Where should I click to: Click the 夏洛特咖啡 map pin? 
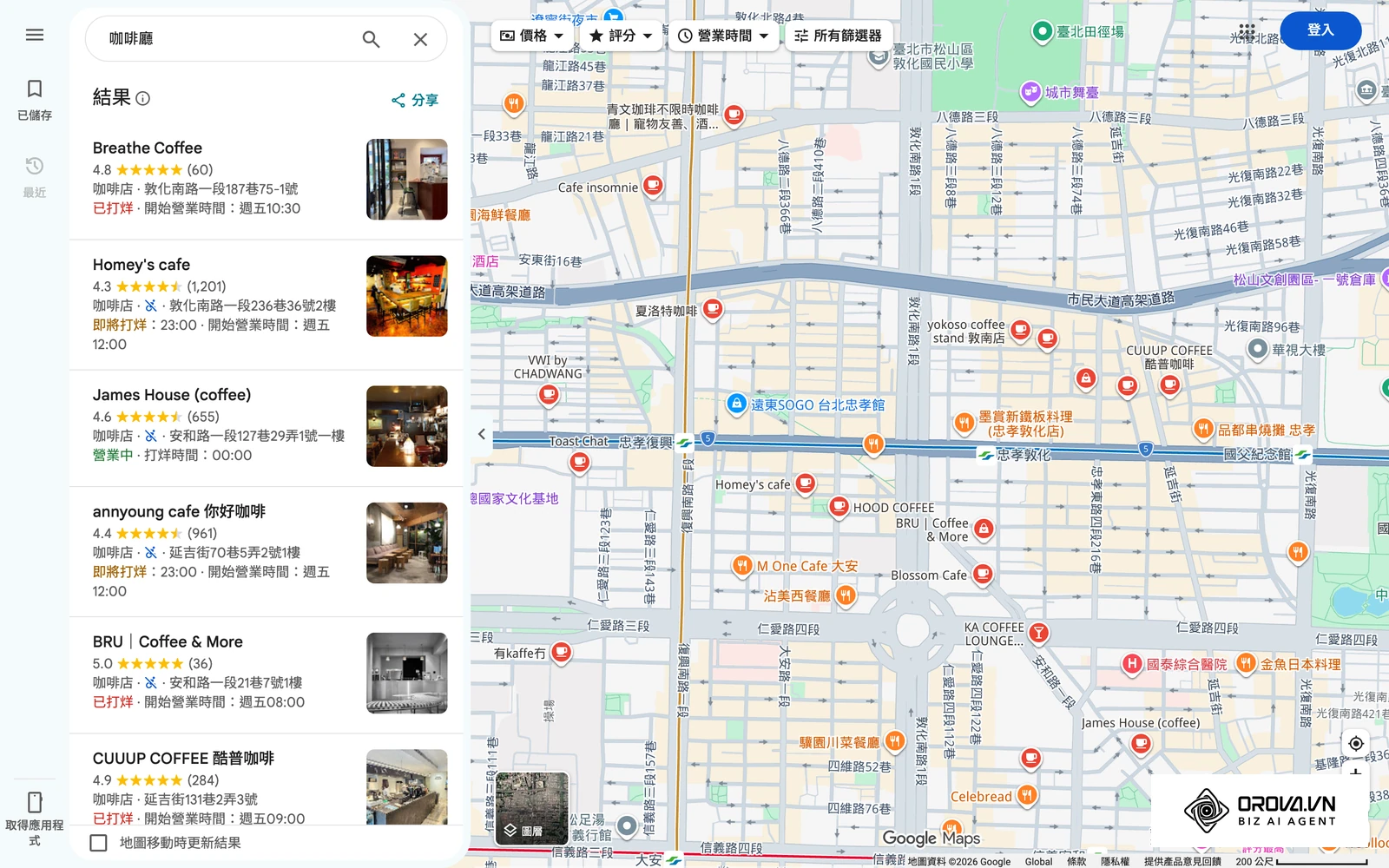tap(713, 308)
